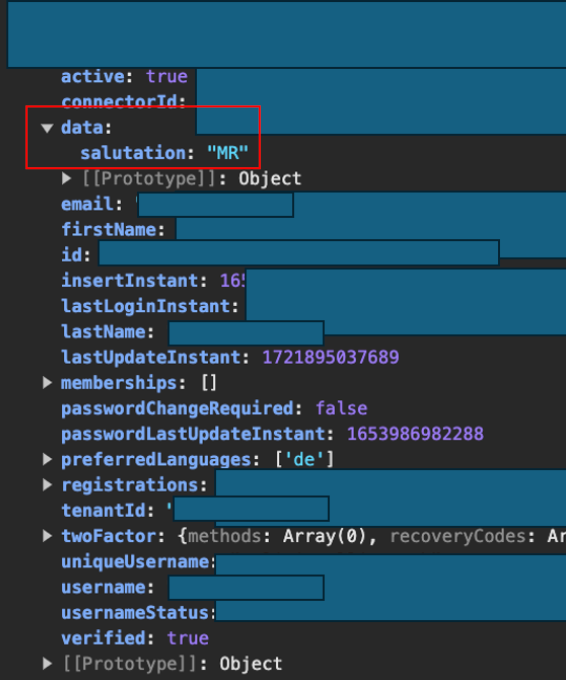Click the passwordLastUpdateInstant value
This screenshot has height=680, width=566.
[x=415, y=434]
